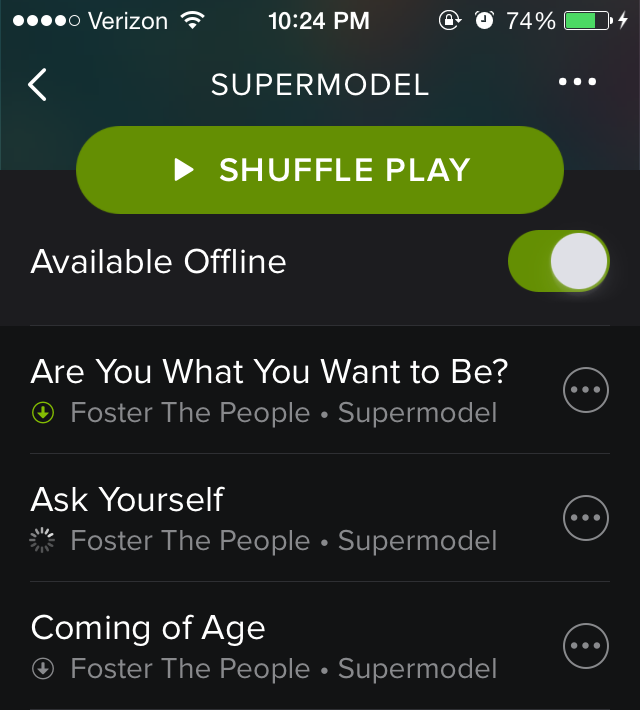640x710 pixels.
Task: Open more options for Are You What You Want to Be?
Action: point(586,390)
